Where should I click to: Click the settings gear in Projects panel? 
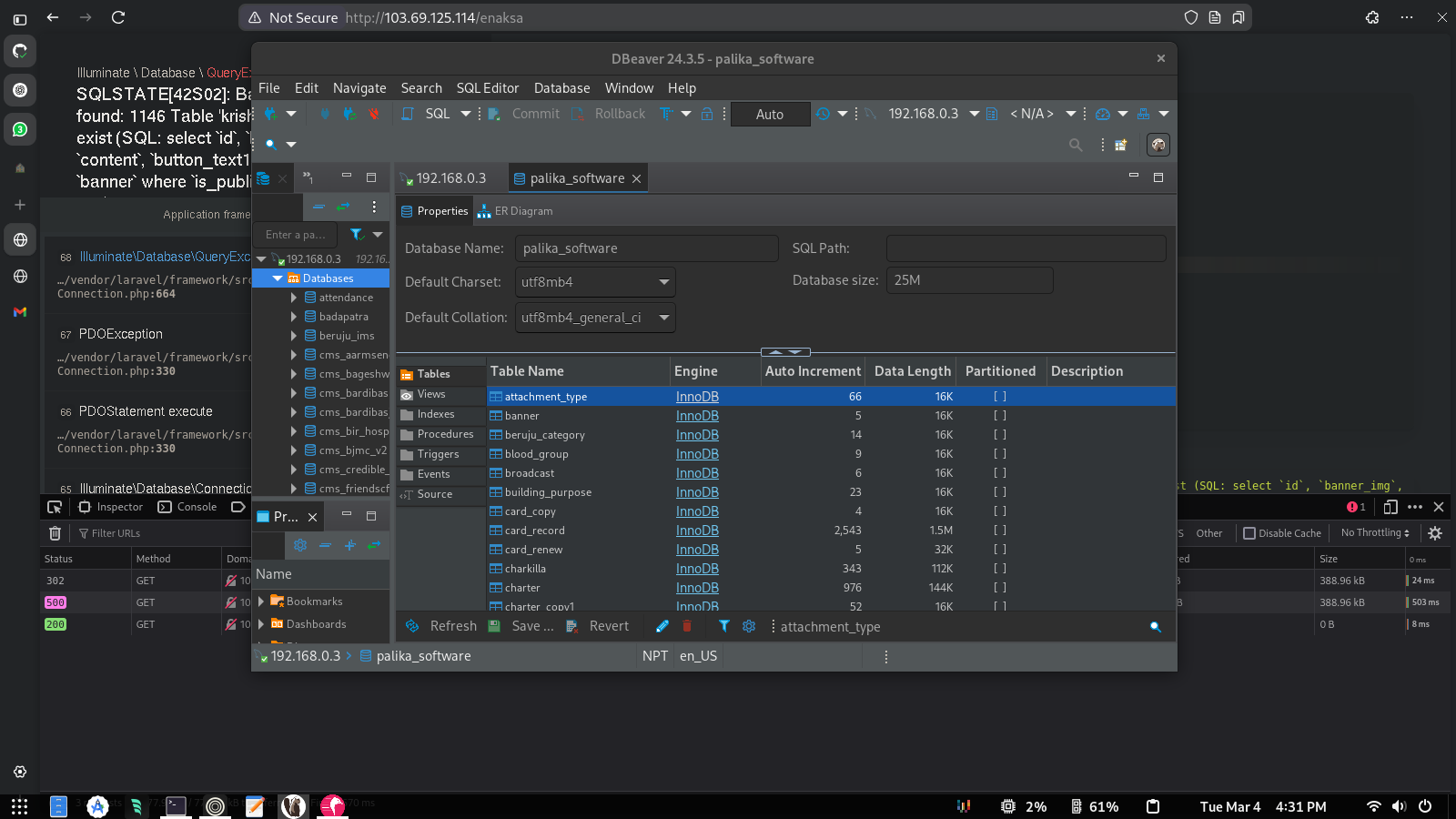(300, 545)
